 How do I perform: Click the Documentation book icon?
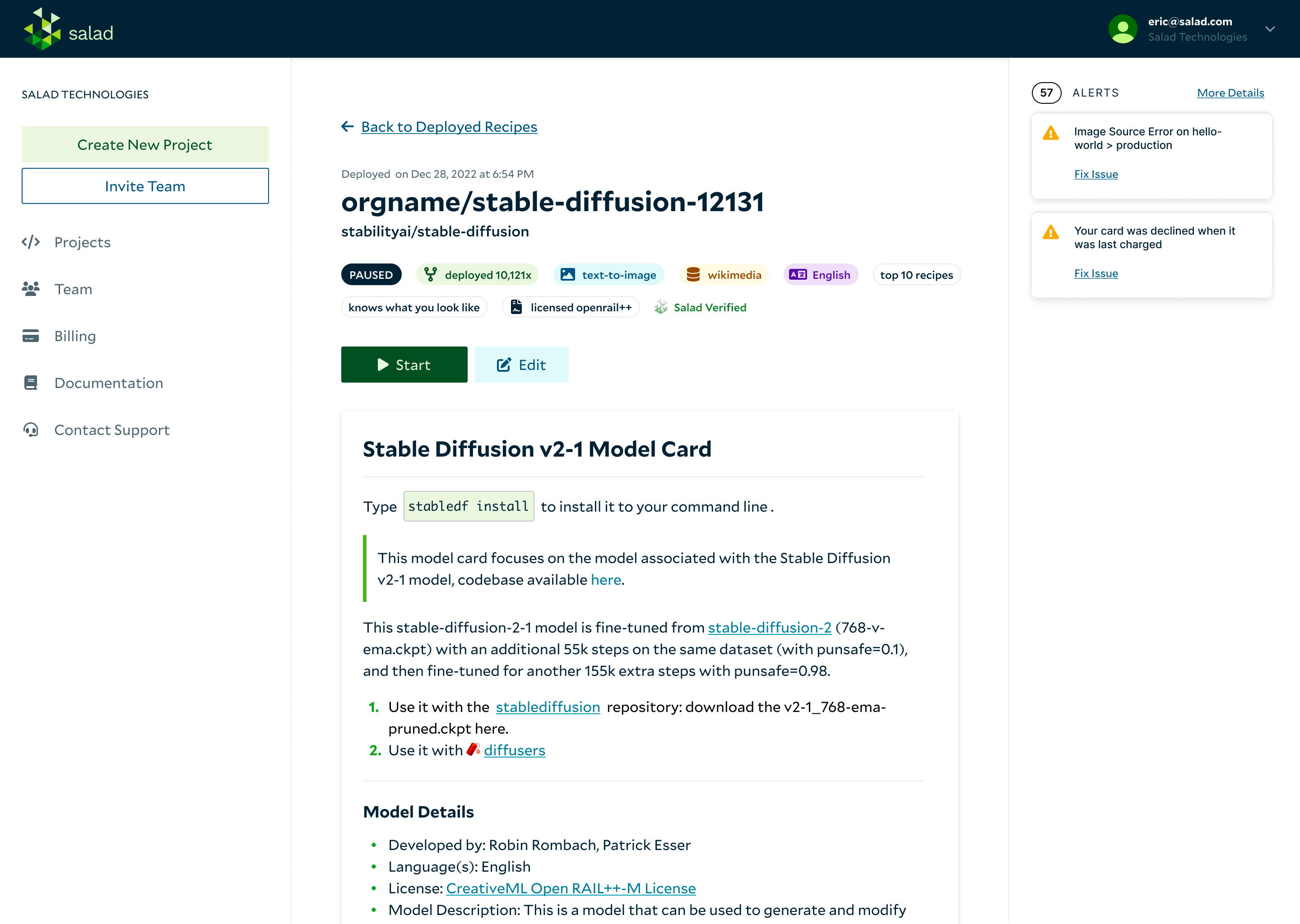[31, 383]
